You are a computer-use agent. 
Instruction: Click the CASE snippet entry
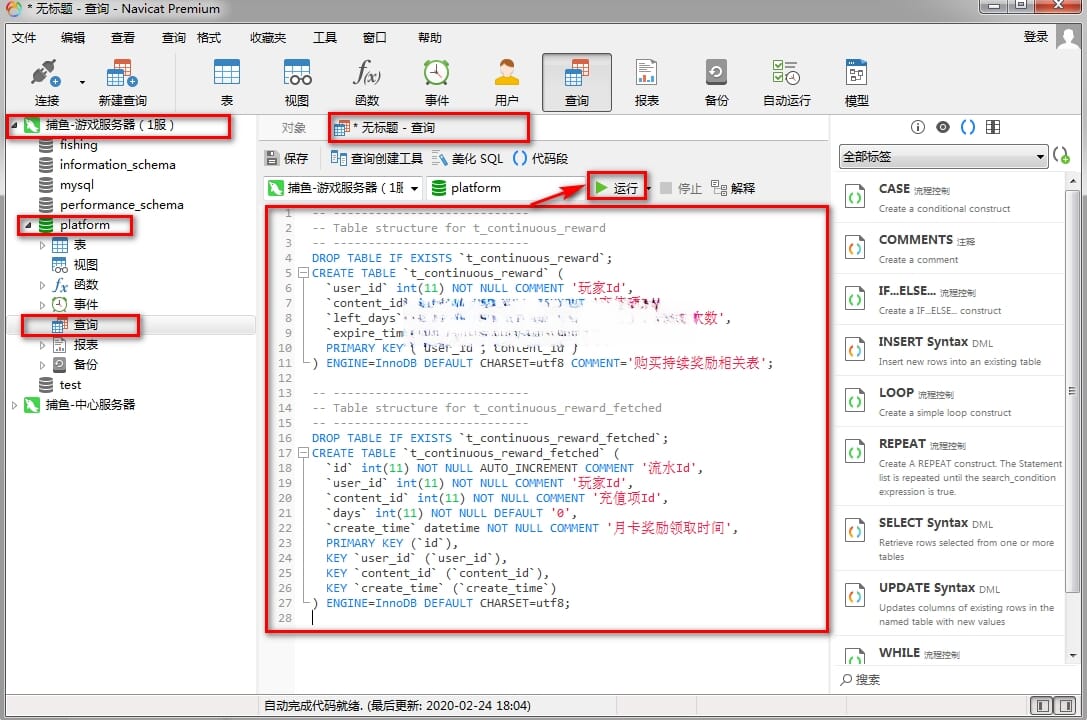tap(950, 197)
